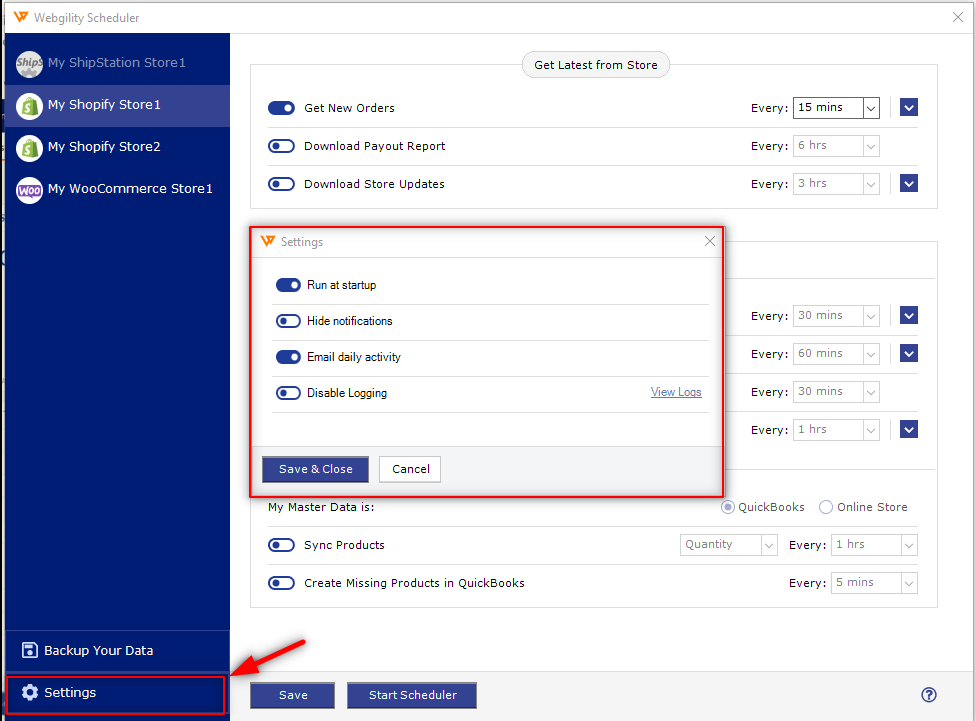The width and height of the screenshot is (976, 721).
Task: Click Save & Close in Settings dialog
Action: pyautogui.click(x=316, y=469)
